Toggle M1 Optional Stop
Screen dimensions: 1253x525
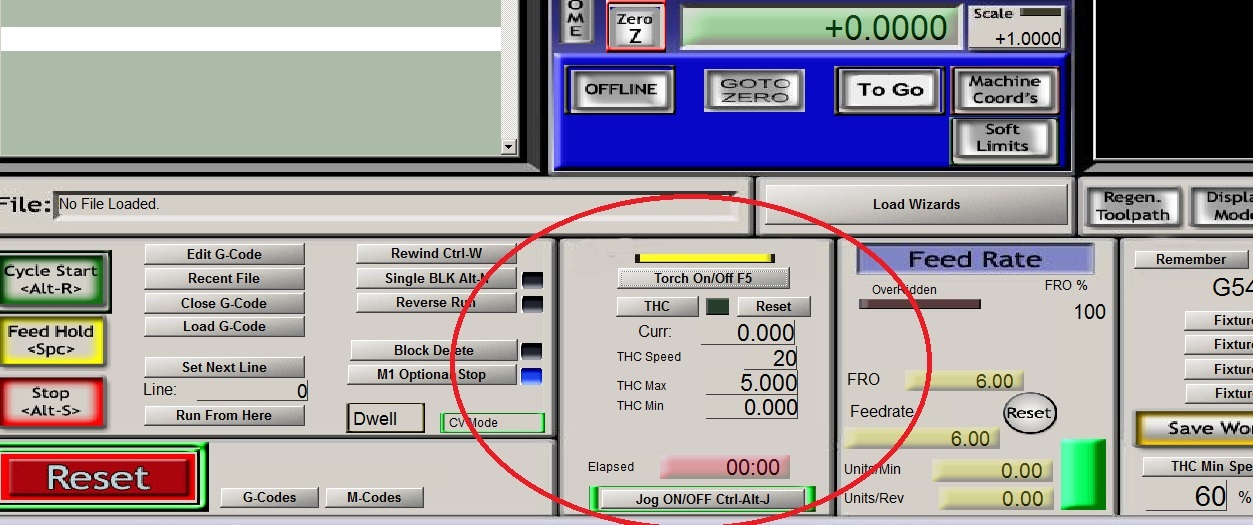click(x=432, y=375)
